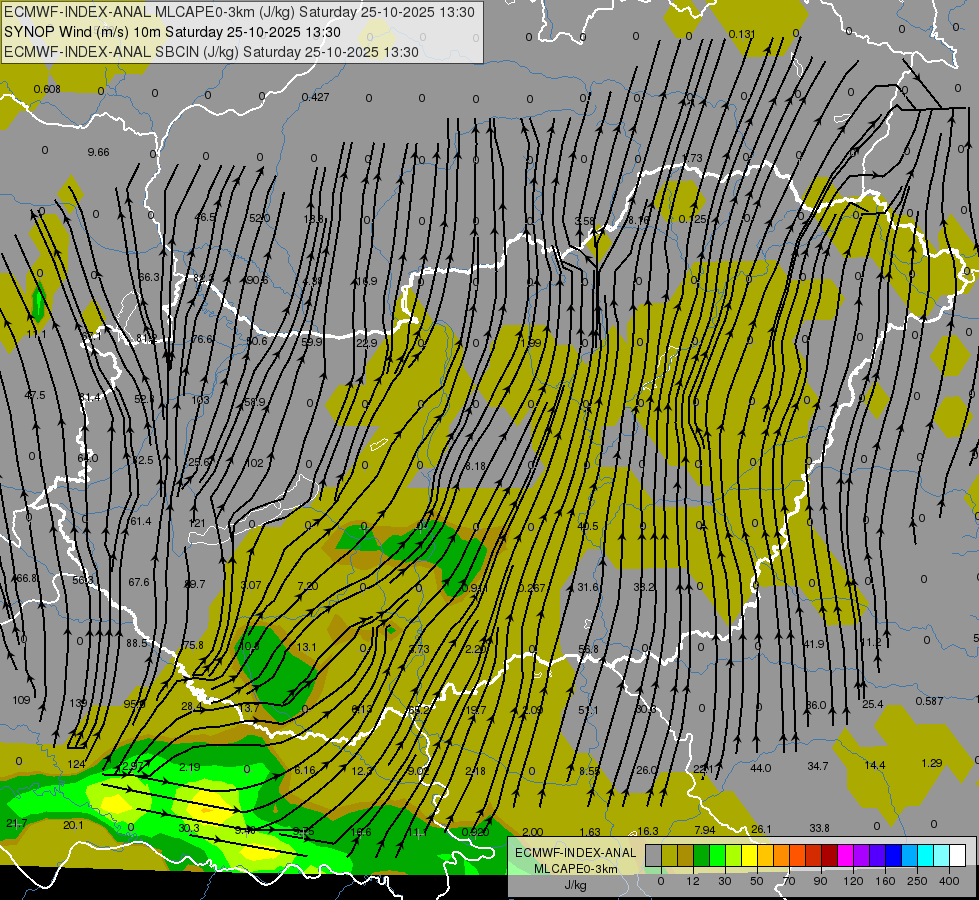This screenshot has height=900, width=979.
Task: Click the map value 34.7
Action: (x=817, y=766)
